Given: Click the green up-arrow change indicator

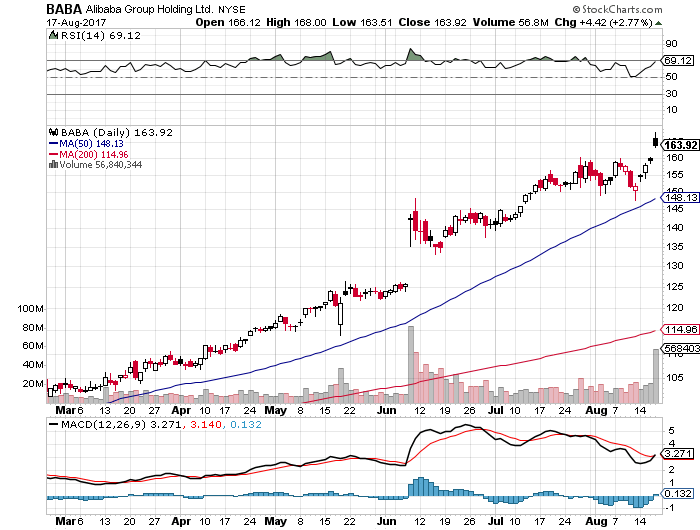Looking at the screenshot, I should tap(658, 23).
